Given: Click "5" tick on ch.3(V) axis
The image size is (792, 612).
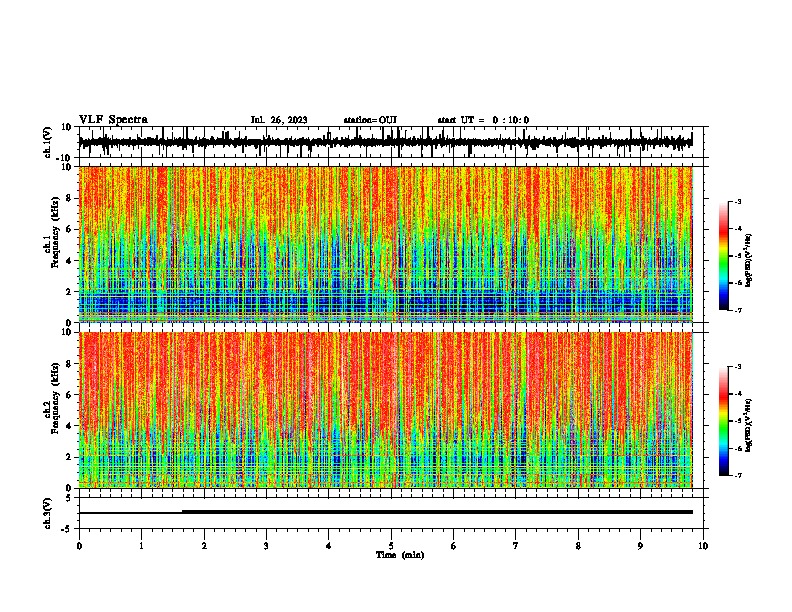Looking at the screenshot, I should point(69,498).
